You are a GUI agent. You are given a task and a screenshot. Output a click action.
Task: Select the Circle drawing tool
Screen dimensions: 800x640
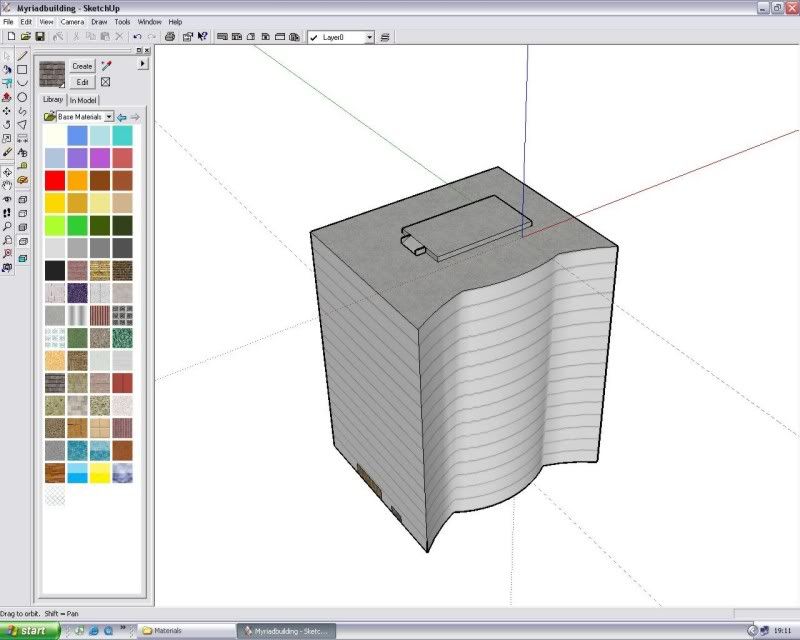point(22,97)
